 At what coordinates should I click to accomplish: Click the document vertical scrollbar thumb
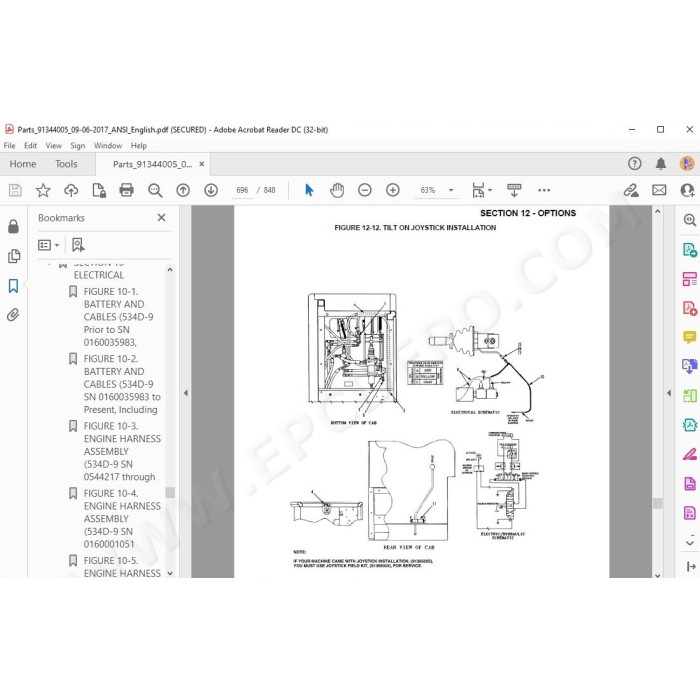click(658, 504)
